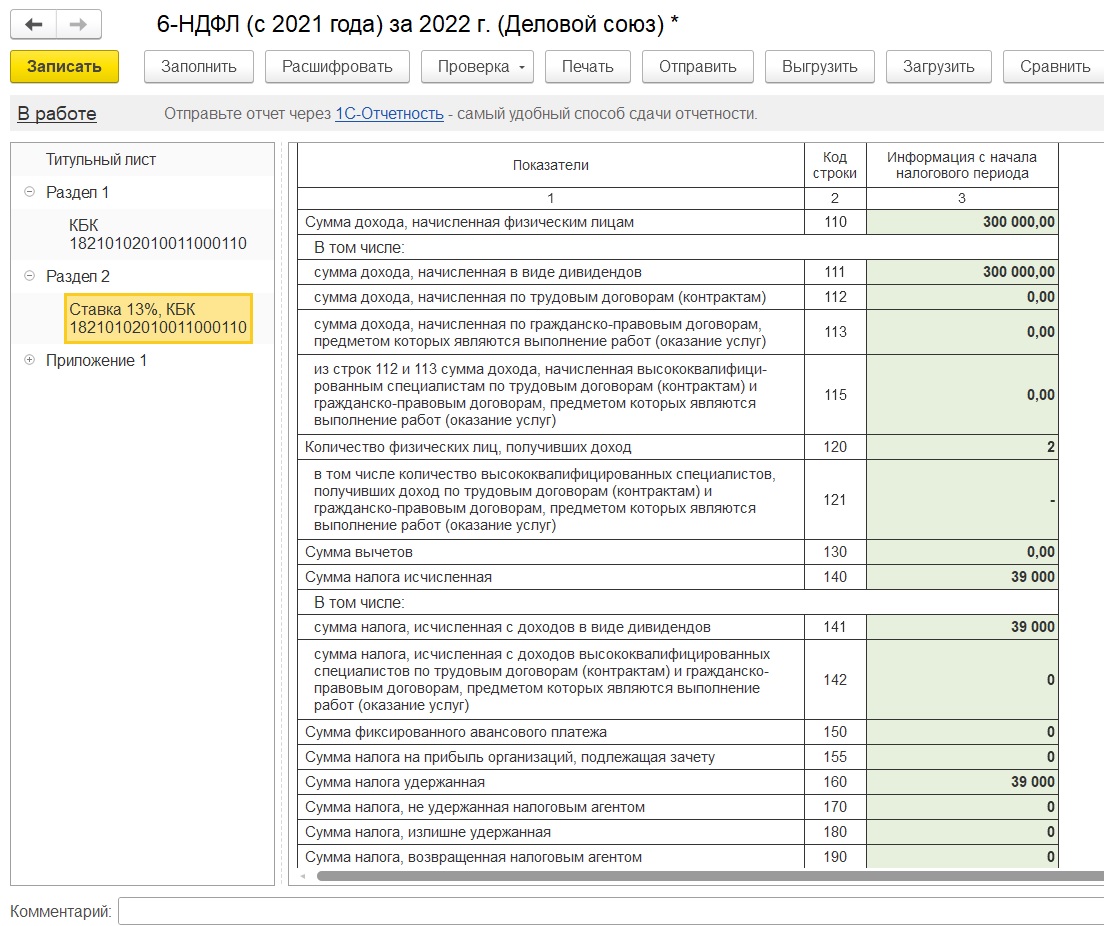Click the Код строки column header
The height and width of the screenshot is (926, 1104).
click(834, 165)
